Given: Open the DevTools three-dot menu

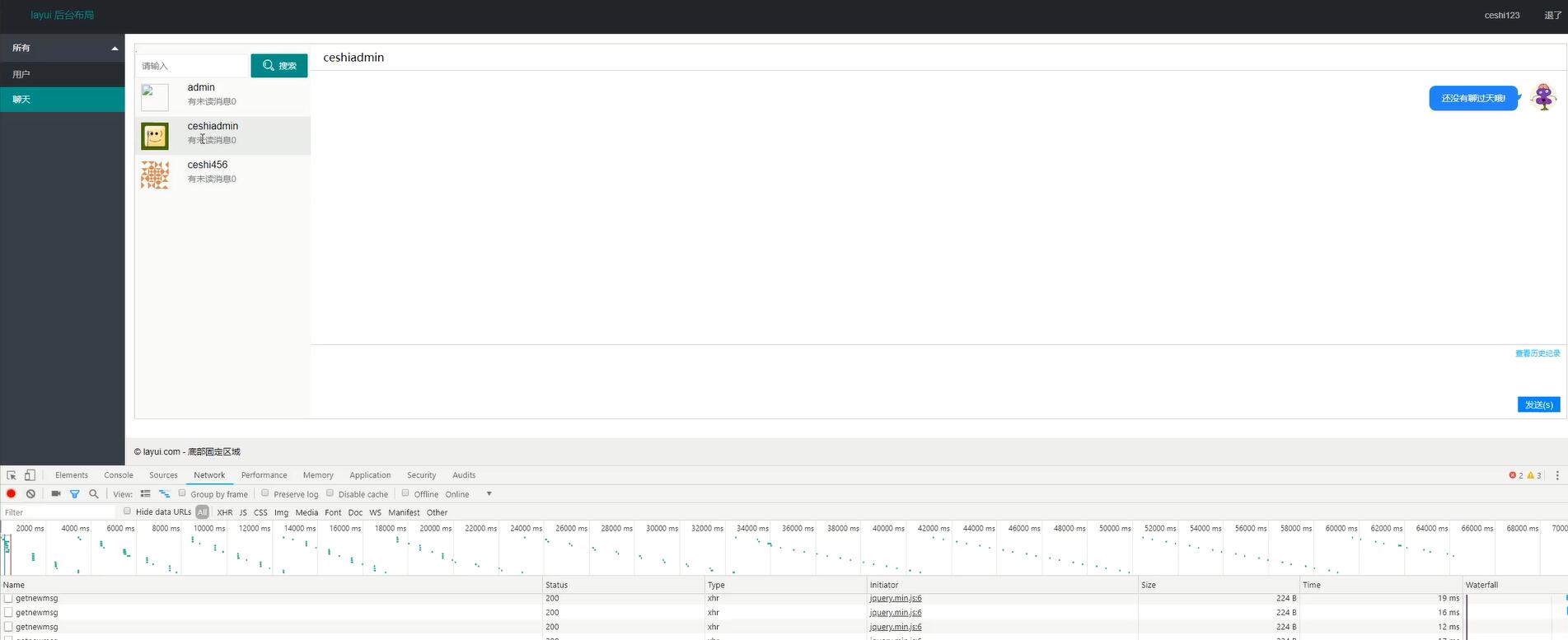Looking at the screenshot, I should [1556, 475].
